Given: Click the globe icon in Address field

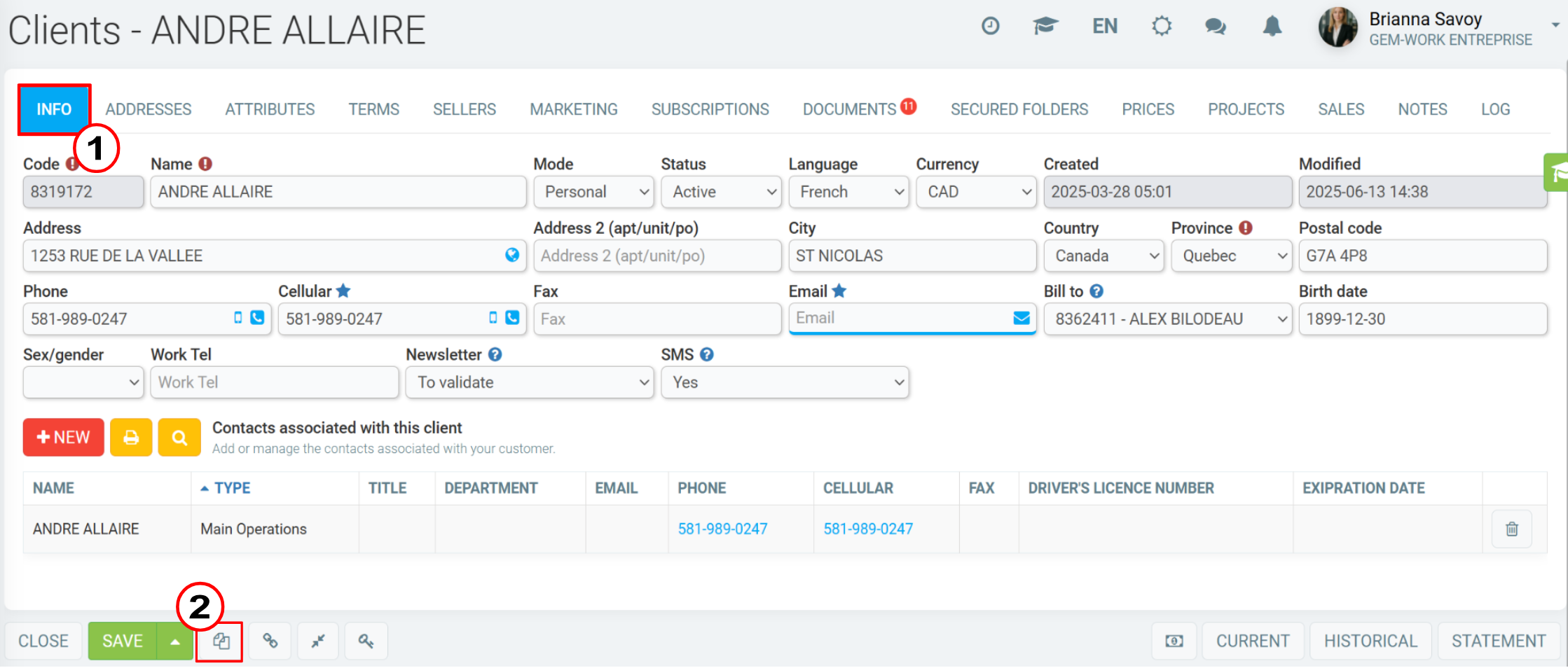Looking at the screenshot, I should 512,256.
